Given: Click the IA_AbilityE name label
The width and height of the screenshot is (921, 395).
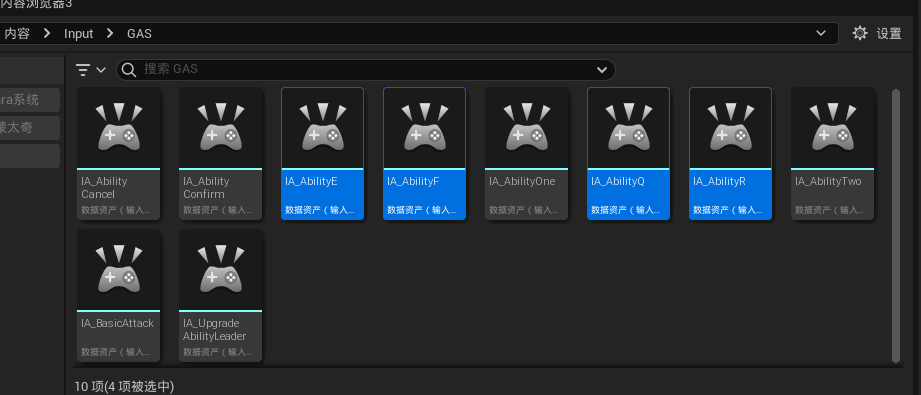Looking at the screenshot, I should tap(311, 181).
